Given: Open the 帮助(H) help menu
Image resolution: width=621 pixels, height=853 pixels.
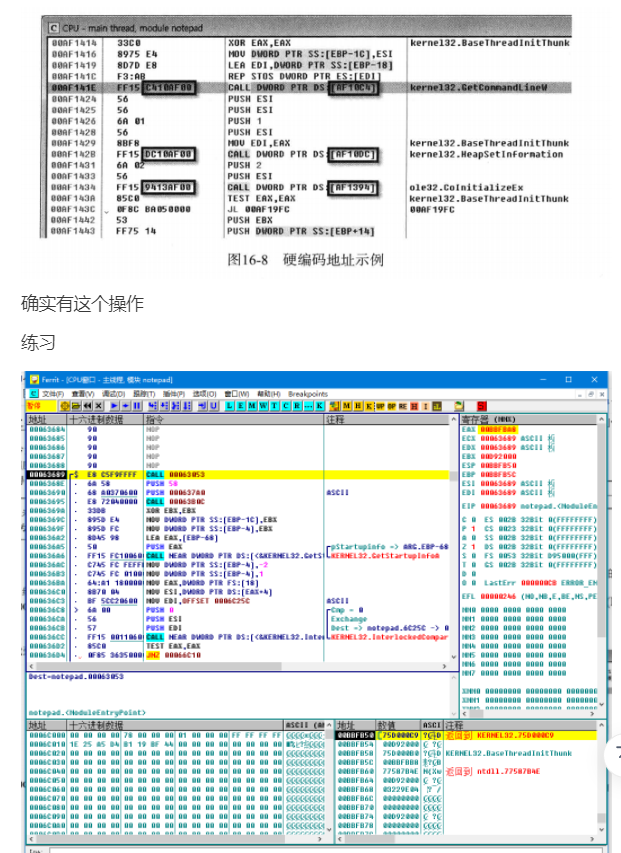Looking at the screenshot, I should coord(268,393).
